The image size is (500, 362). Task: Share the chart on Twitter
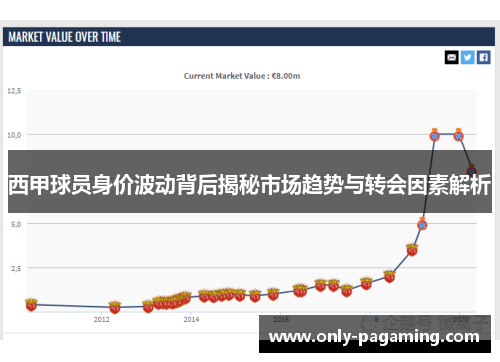[x=468, y=58]
